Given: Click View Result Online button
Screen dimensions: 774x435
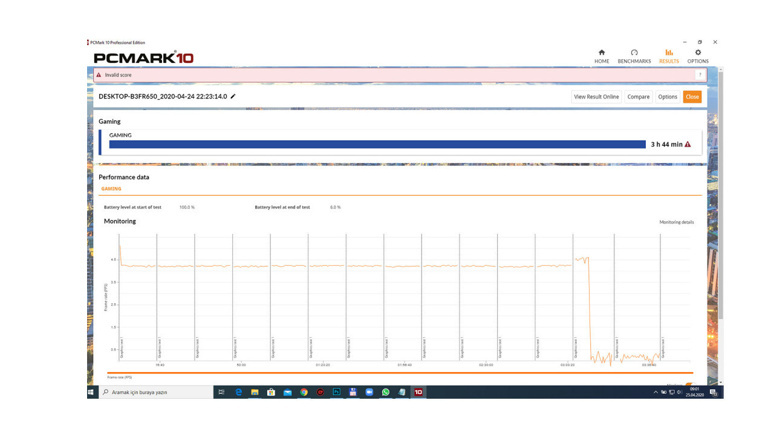Looking at the screenshot, I should 596,97.
